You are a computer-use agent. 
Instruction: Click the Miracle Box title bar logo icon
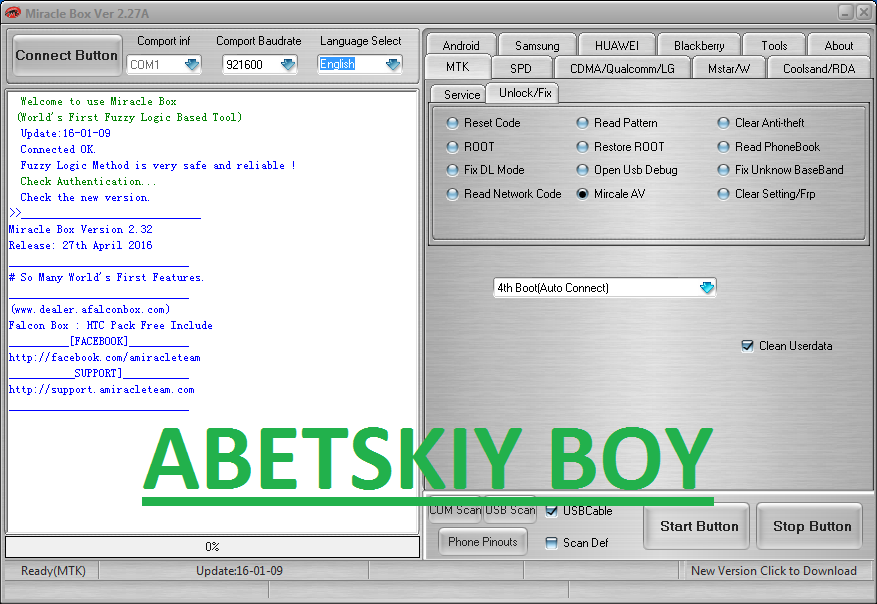12,12
